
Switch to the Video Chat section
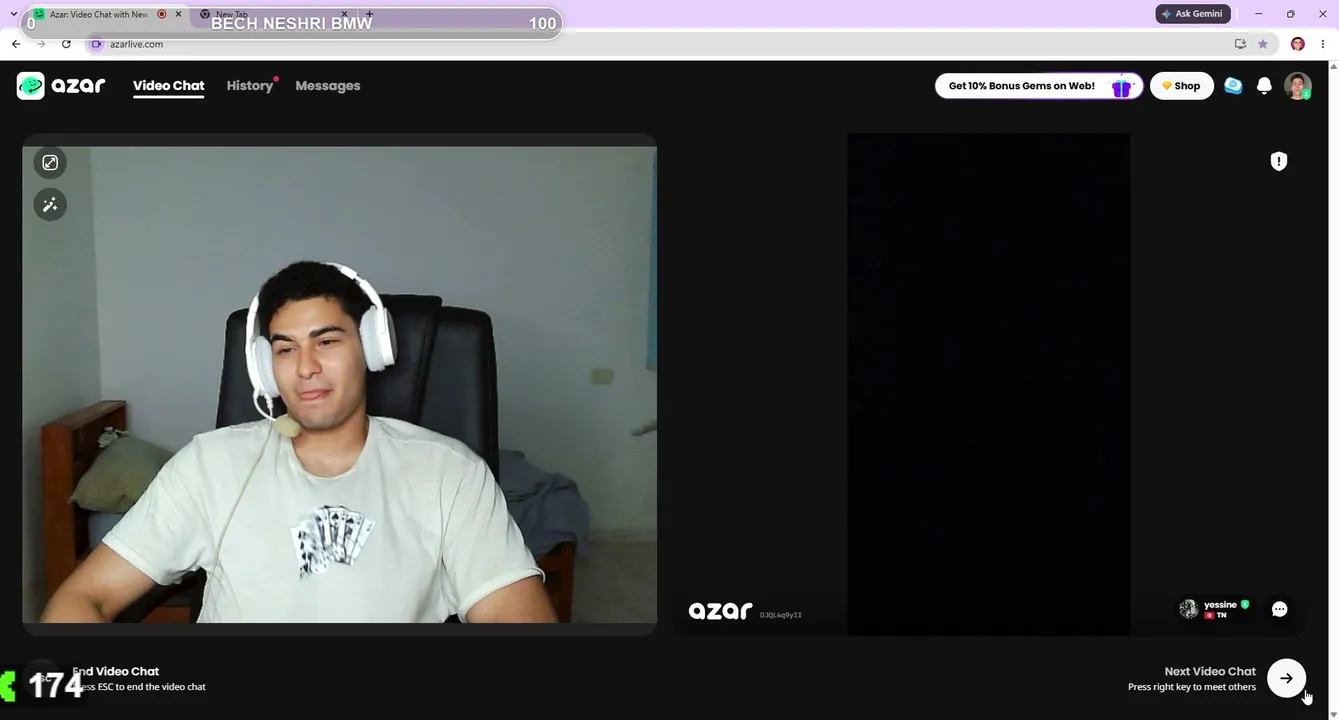coord(168,86)
